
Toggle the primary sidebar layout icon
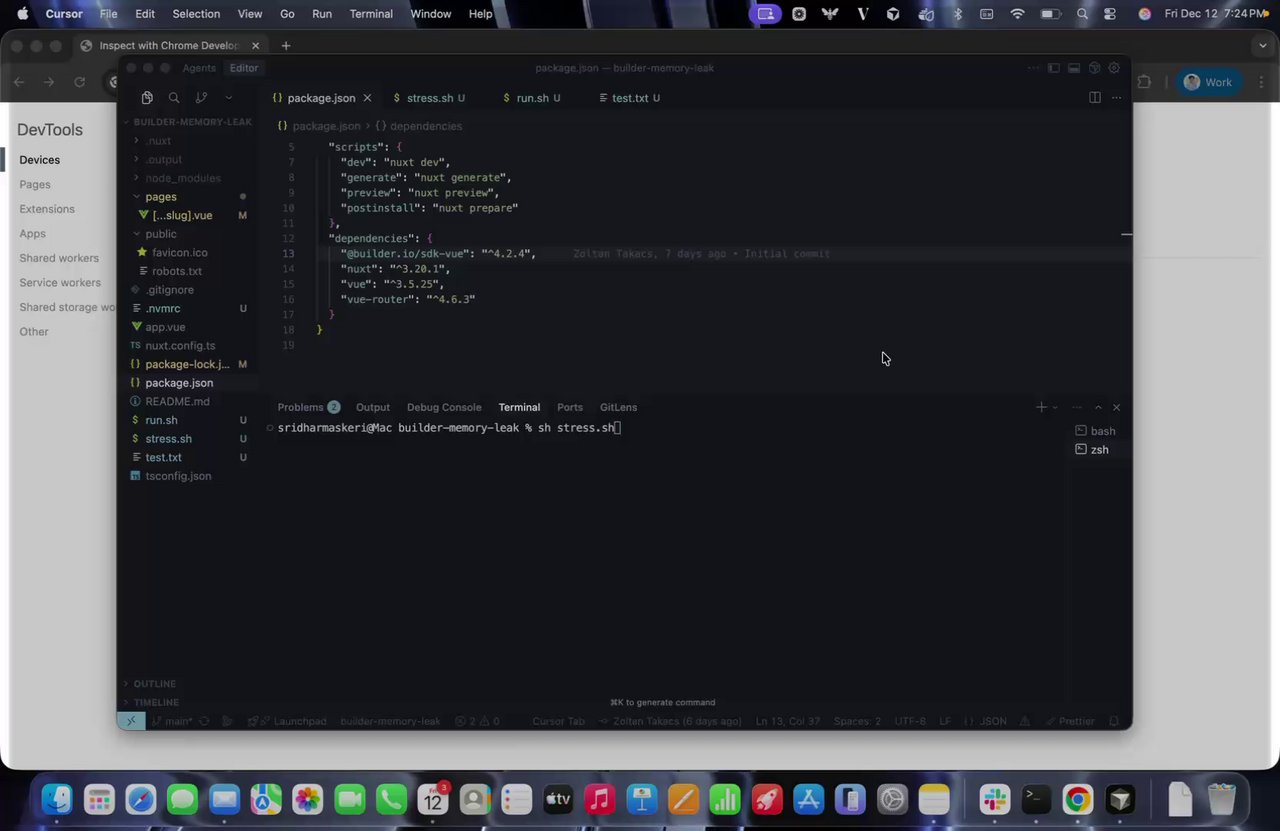pyautogui.click(x=1054, y=68)
